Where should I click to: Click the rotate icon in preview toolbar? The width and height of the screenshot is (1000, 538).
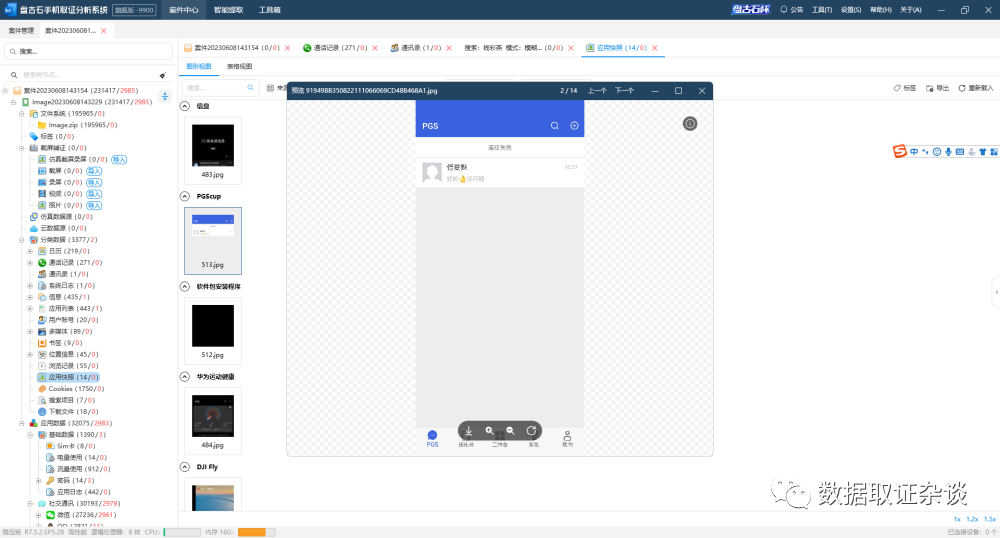click(532, 431)
